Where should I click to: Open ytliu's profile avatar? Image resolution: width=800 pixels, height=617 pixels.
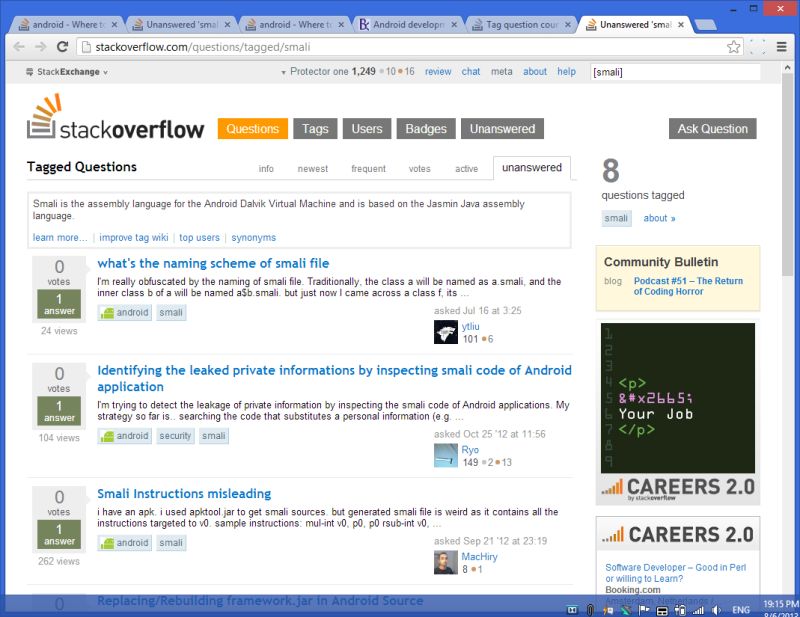445,331
